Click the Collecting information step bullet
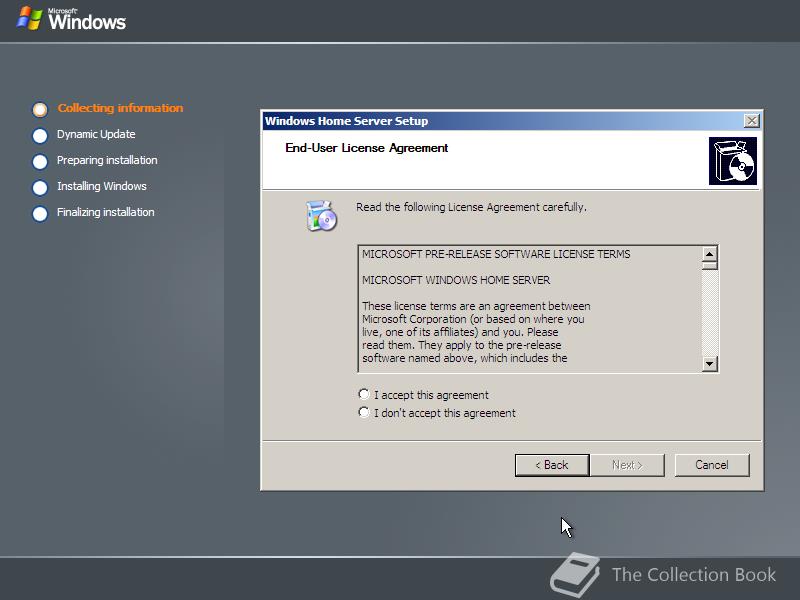Image resolution: width=800 pixels, height=600 pixels. click(x=40, y=110)
